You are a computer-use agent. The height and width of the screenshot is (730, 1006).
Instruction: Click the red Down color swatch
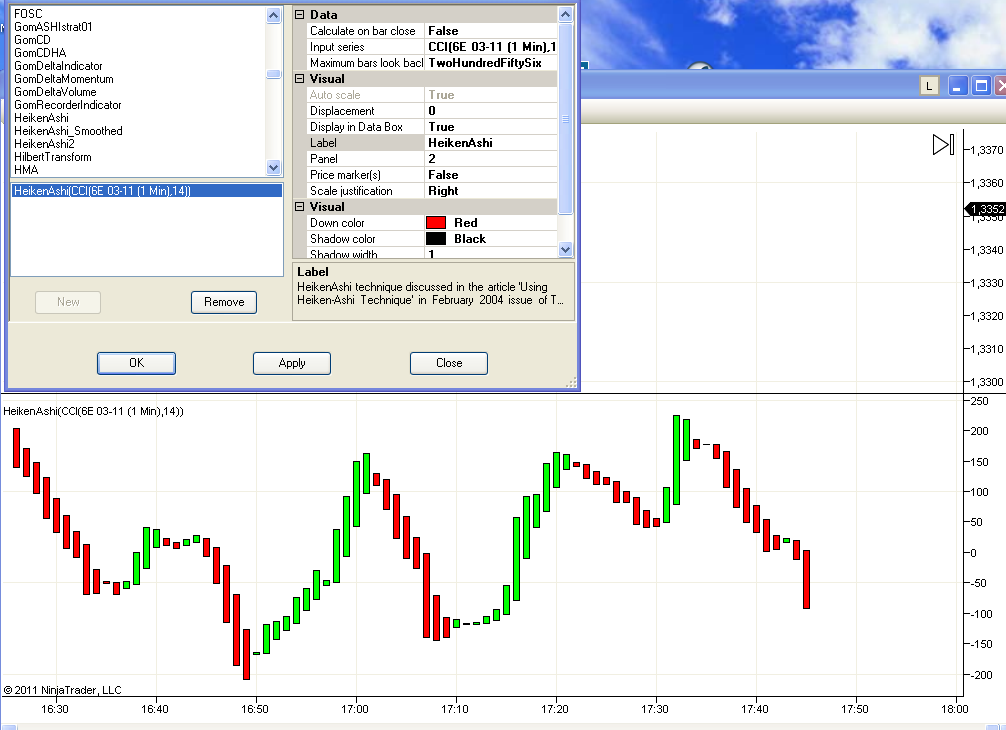pyautogui.click(x=436, y=223)
